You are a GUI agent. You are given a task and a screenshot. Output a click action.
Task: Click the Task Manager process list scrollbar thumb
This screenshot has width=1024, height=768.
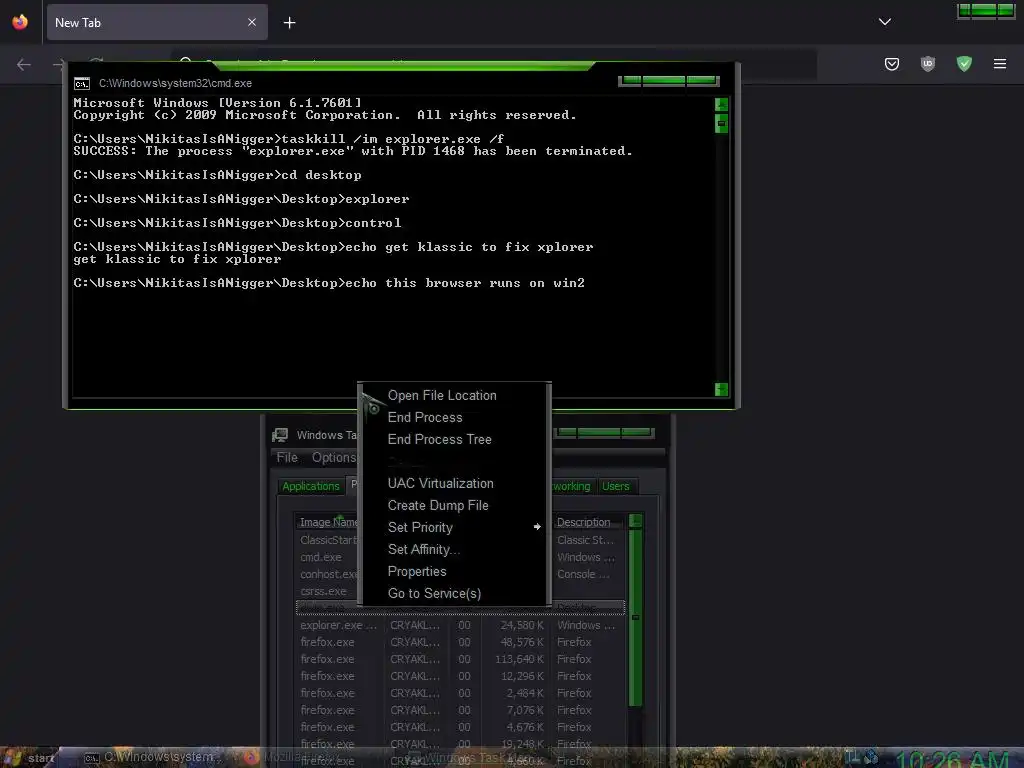[635, 618]
